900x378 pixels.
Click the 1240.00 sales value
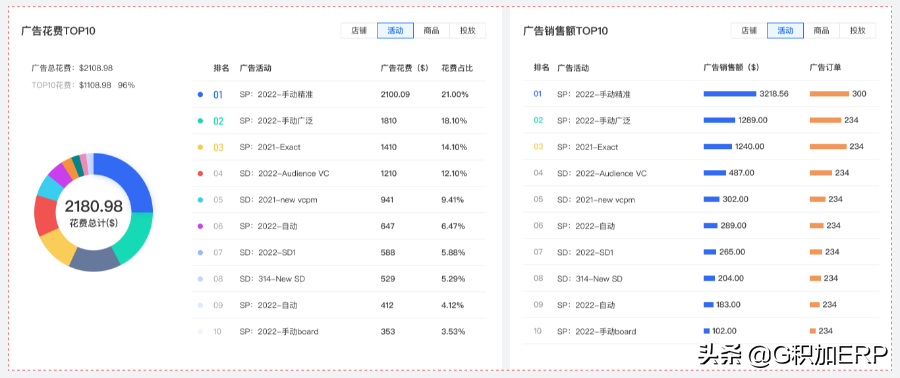(750, 146)
